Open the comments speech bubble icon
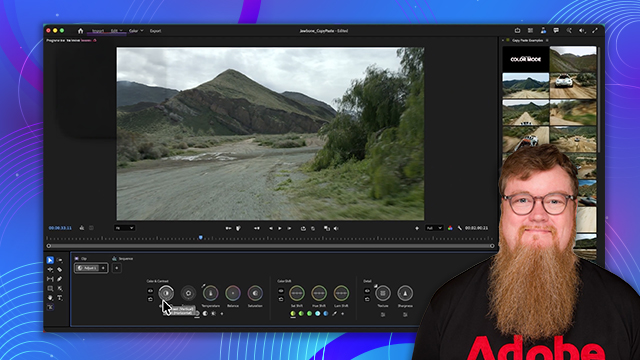The height and width of the screenshot is (360, 640). pyautogui.click(x=556, y=31)
